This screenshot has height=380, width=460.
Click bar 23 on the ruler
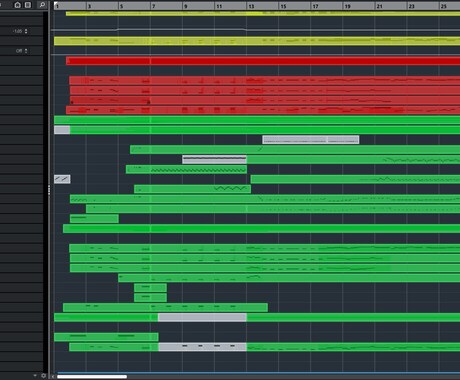[x=411, y=6]
